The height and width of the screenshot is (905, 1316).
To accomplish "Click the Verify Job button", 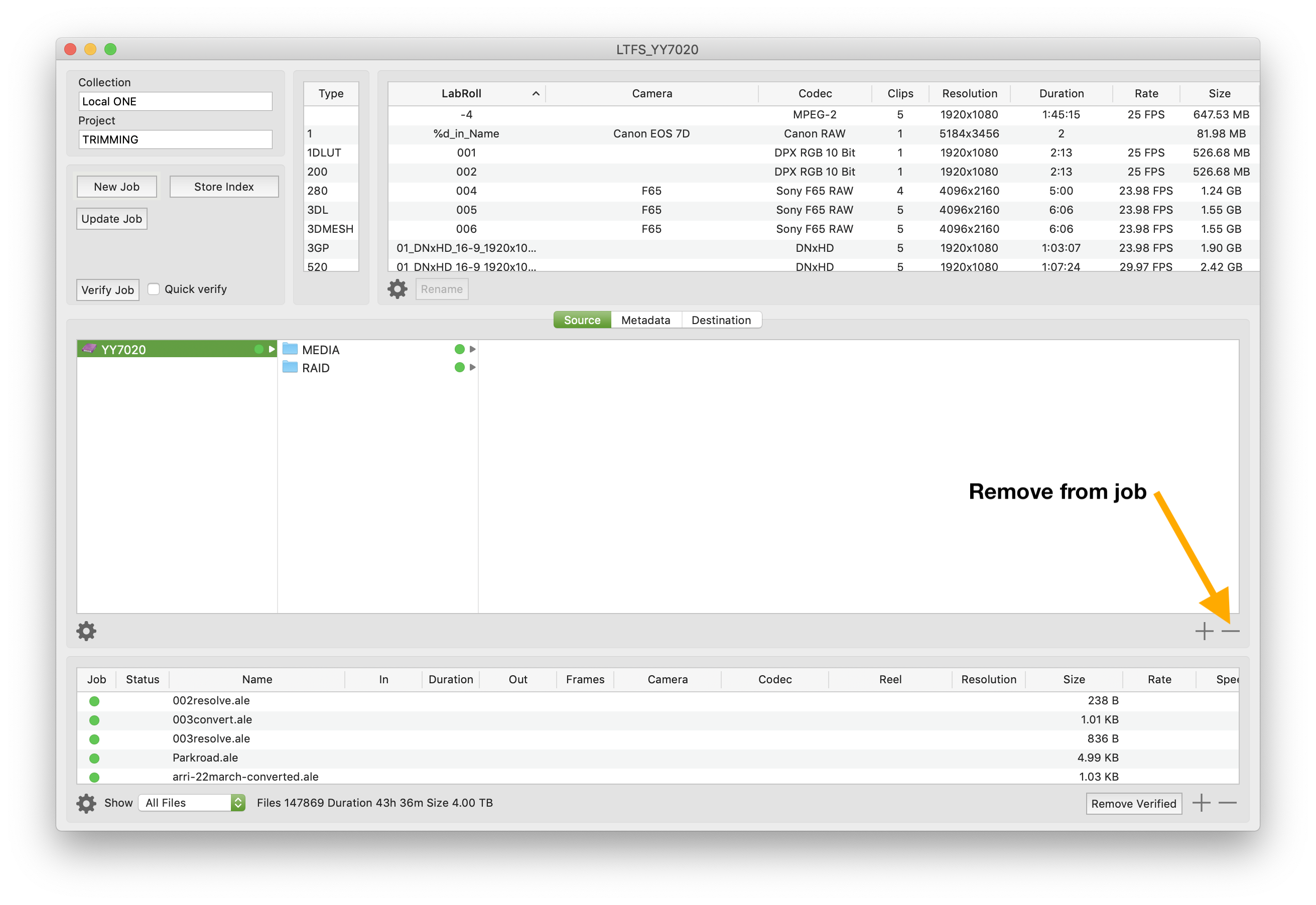I will [x=108, y=290].
